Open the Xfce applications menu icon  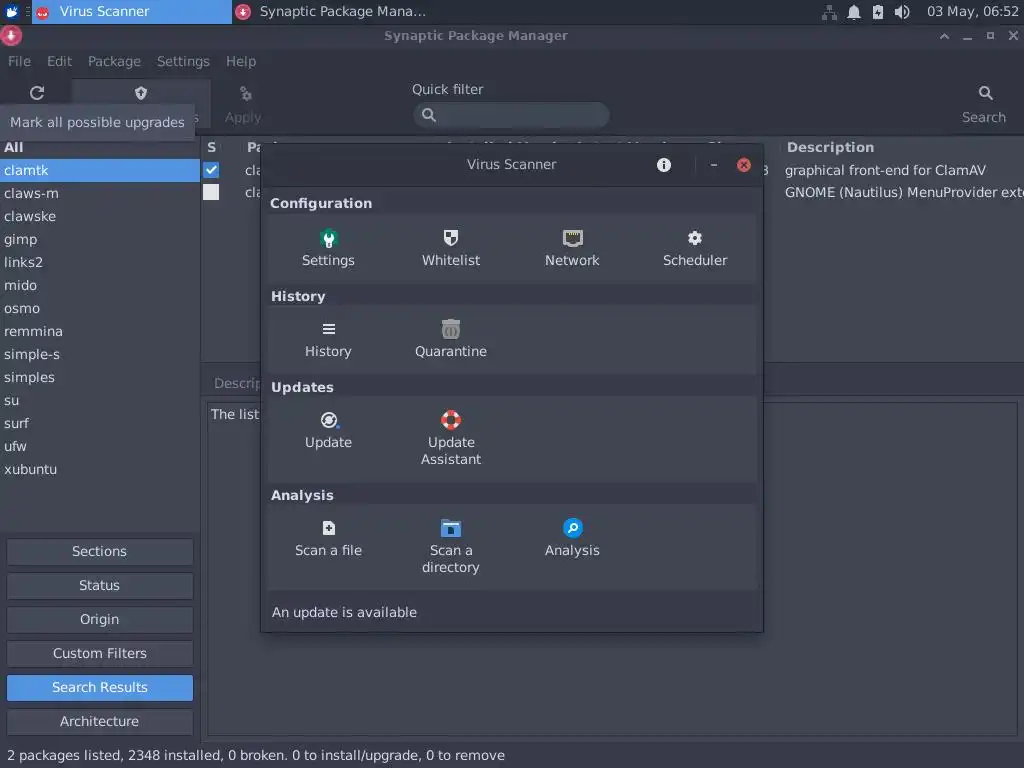[x=12, y=12]
